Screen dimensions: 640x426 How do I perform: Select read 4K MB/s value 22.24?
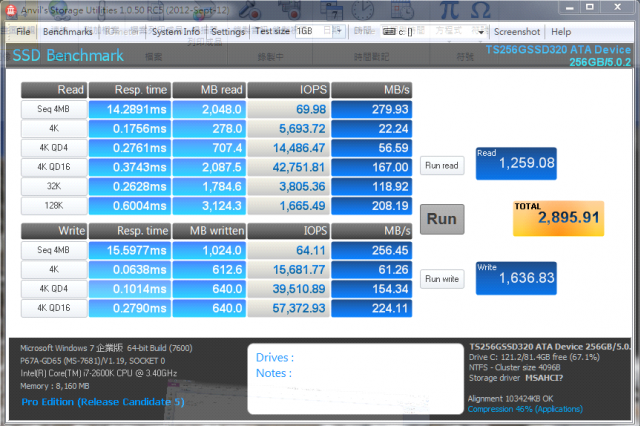coord(371,129)
